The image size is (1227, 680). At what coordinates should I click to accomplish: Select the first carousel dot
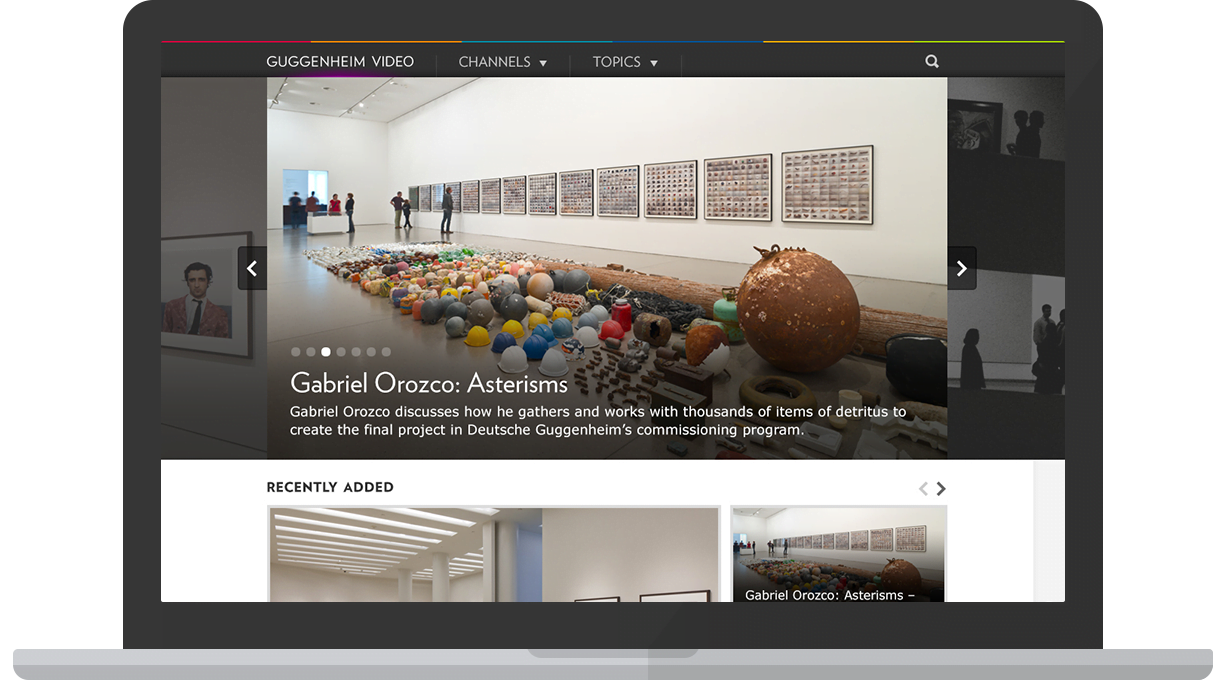(295, 351)
